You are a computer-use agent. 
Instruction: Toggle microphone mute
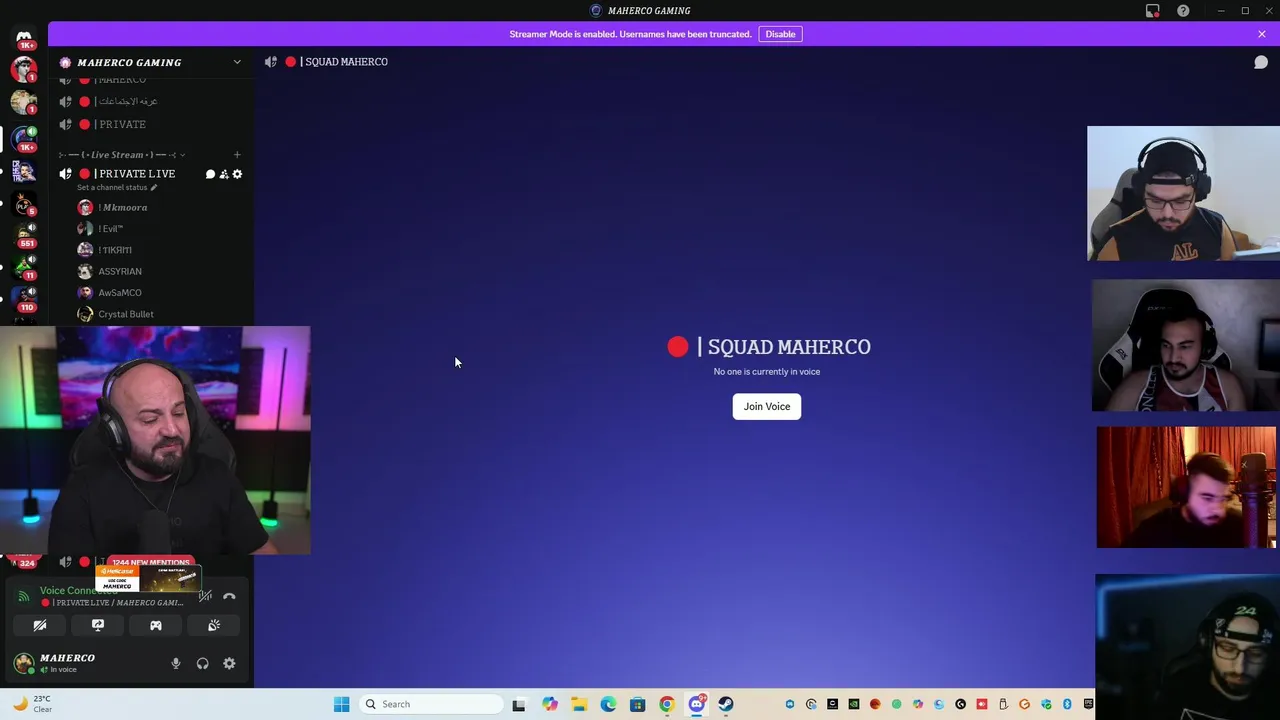(176, 663)
